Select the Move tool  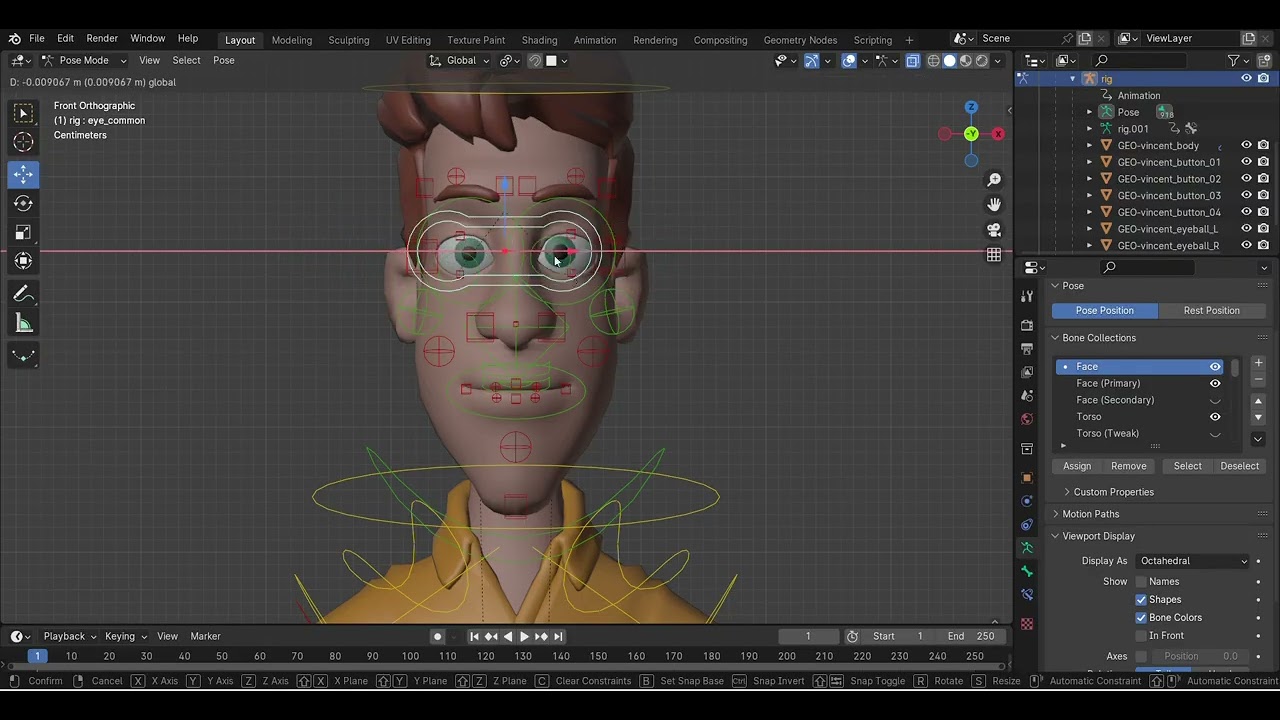23,174
